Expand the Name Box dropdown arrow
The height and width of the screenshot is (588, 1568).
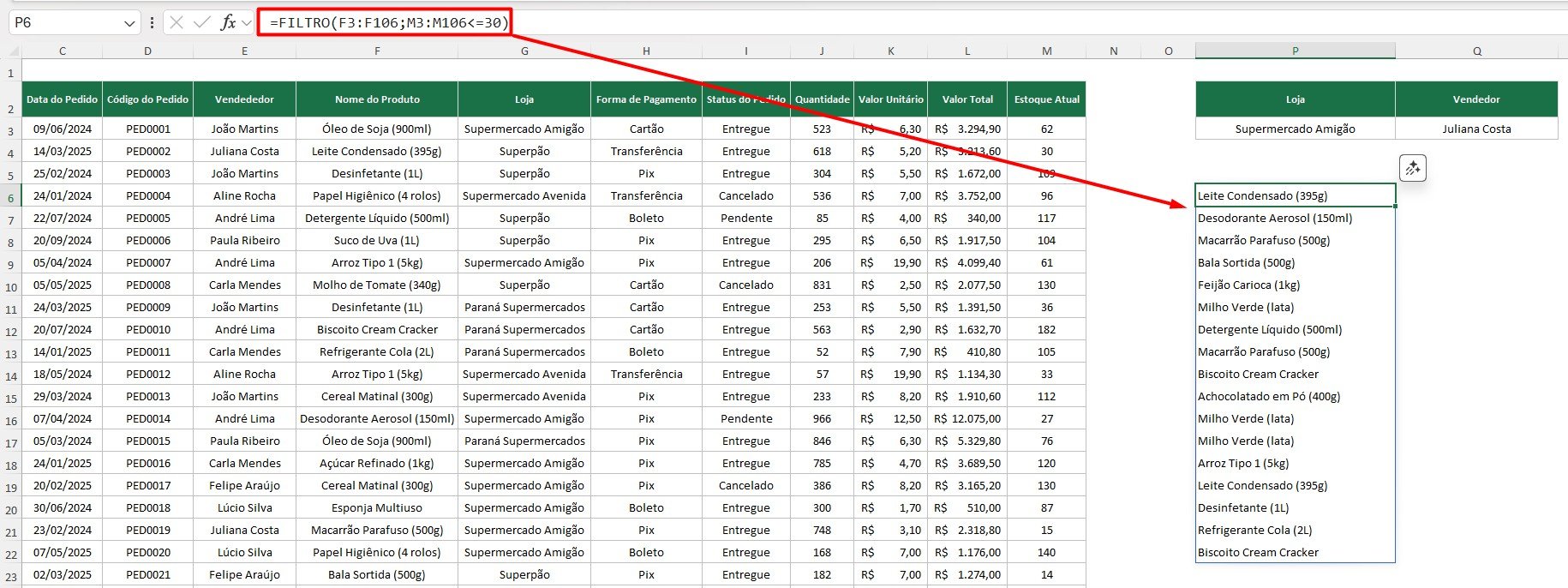tap(129, 23)
